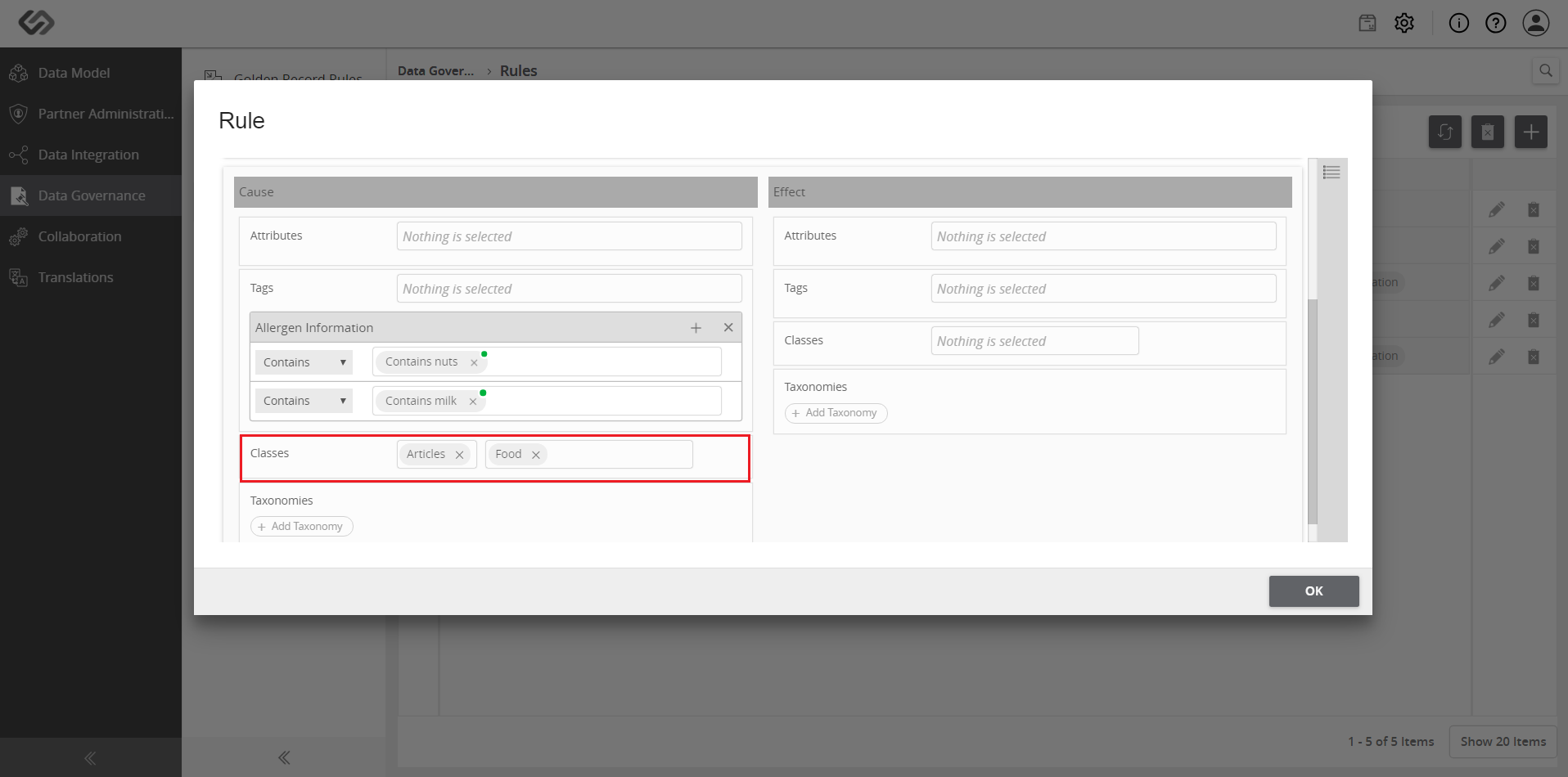The width and height of the screenshot is (1568, 777).
Task: Open the user profile icon
Action: pos(1536,23)
